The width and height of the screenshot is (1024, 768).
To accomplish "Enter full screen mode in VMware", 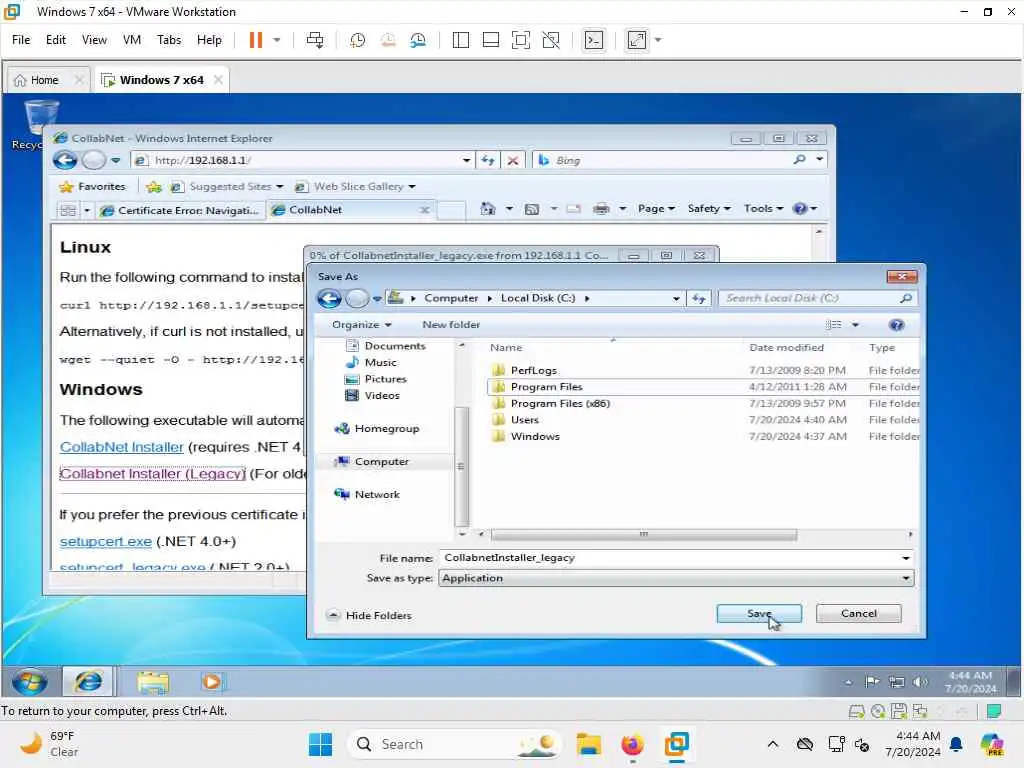I will 520,40.
